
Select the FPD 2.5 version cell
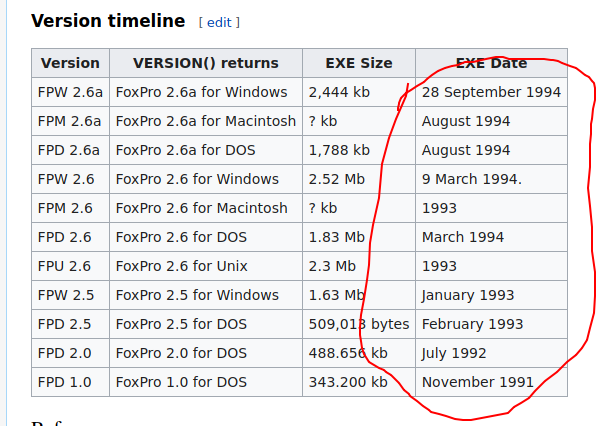click(x=70, y=324)
